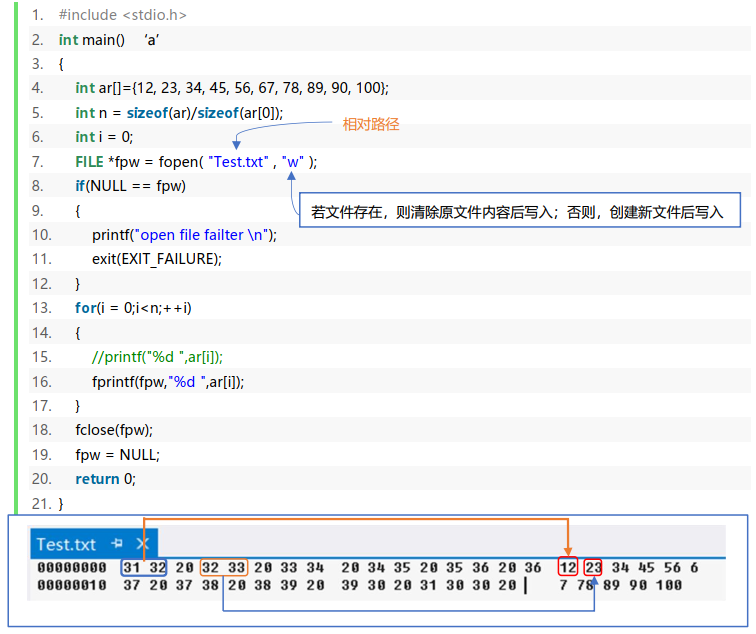756x634 pixels.
Task: Click the FILE *fpw declaration keyword
Action: pos(89,162)
